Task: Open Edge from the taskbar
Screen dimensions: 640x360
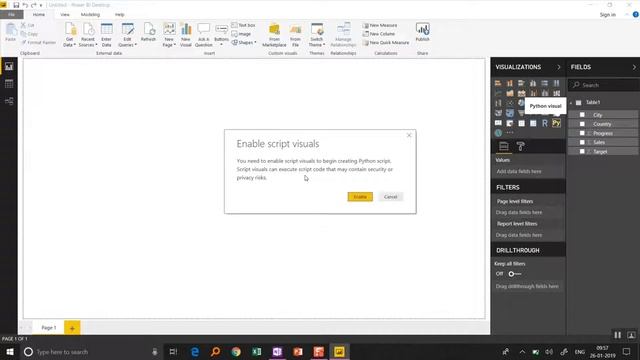Action: click(195, 352)
